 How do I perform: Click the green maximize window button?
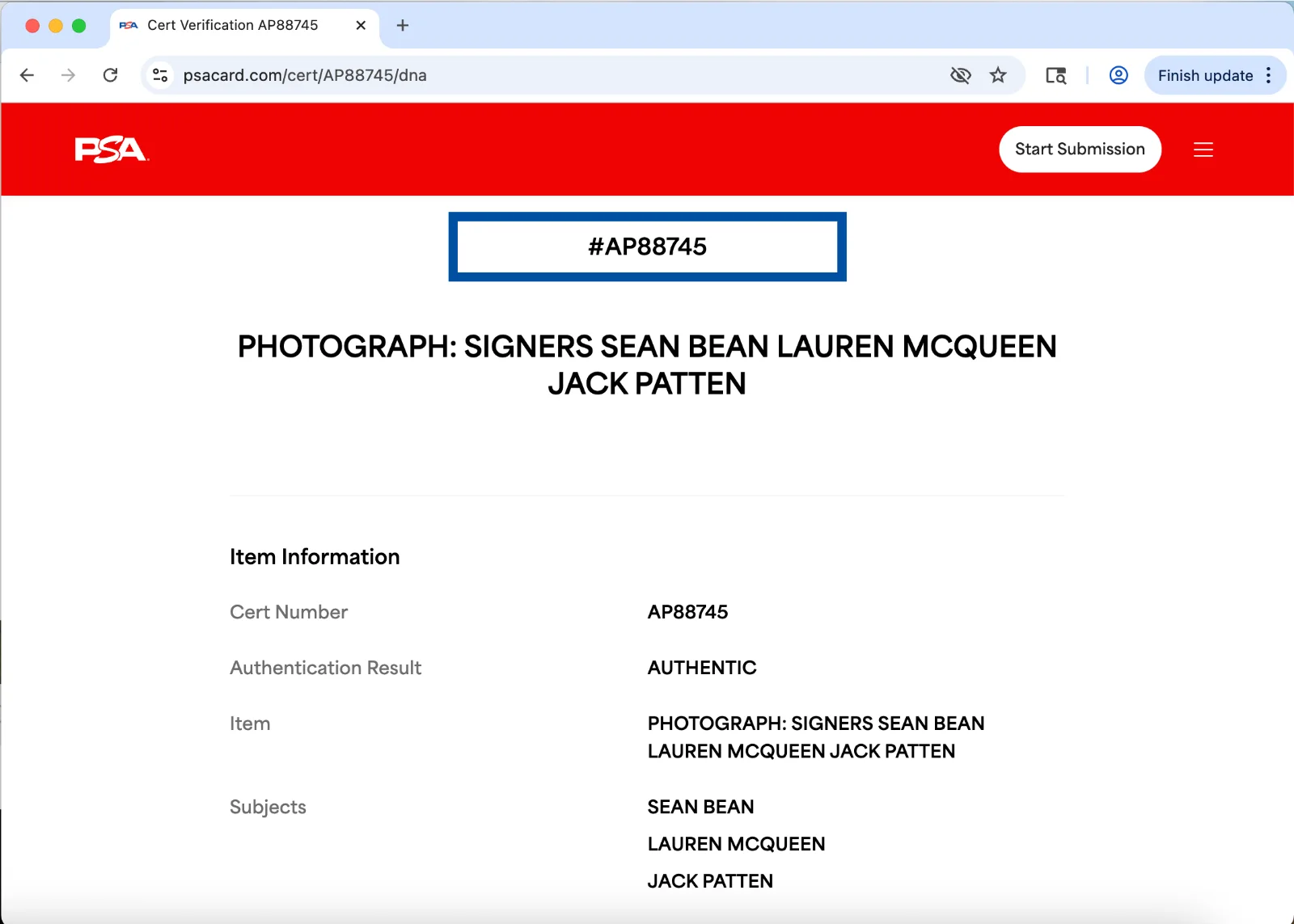coord(78,25)
